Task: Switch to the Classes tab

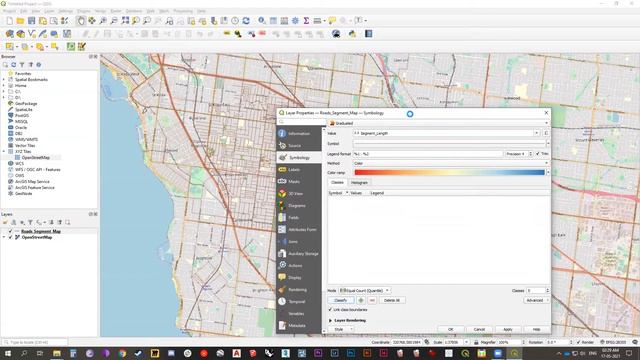Action: click(337, 182)
